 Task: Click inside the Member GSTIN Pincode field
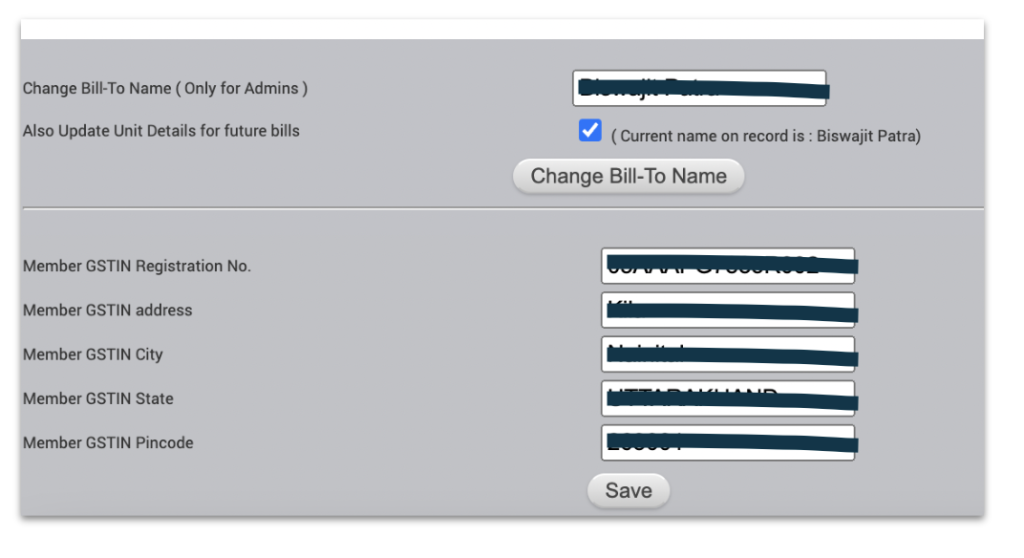click(728, 442)
